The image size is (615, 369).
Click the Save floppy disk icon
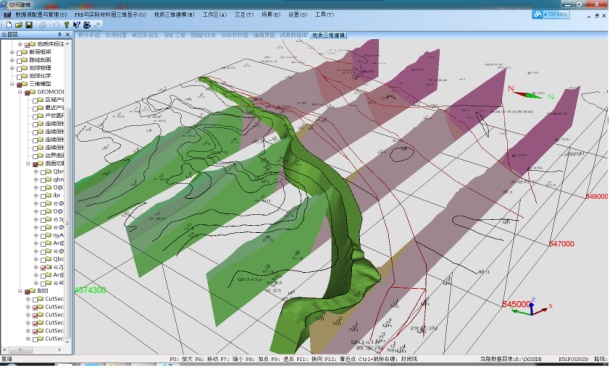tap(29, 25)
